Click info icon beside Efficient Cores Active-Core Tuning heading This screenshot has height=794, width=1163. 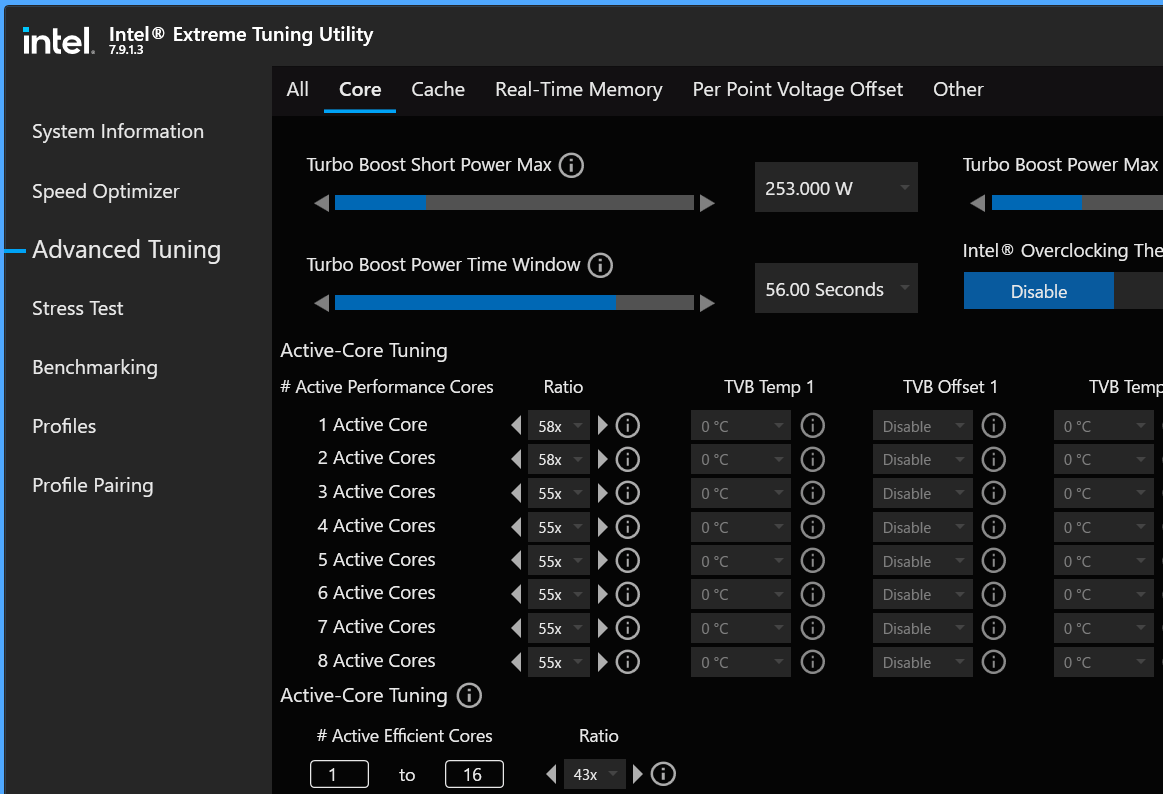[468, 696]
